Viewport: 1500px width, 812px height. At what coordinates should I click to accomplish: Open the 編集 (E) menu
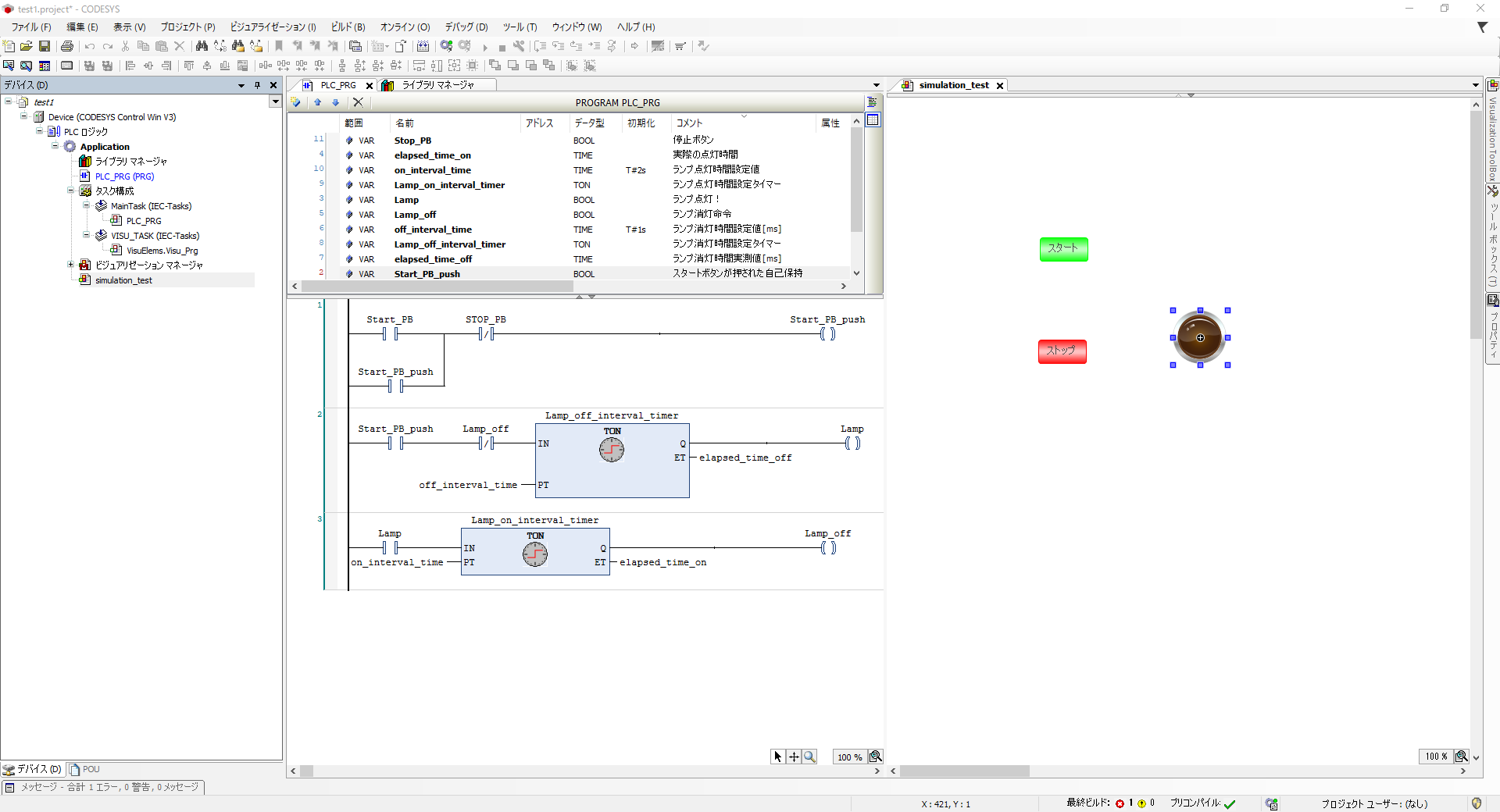pos(82,27)
